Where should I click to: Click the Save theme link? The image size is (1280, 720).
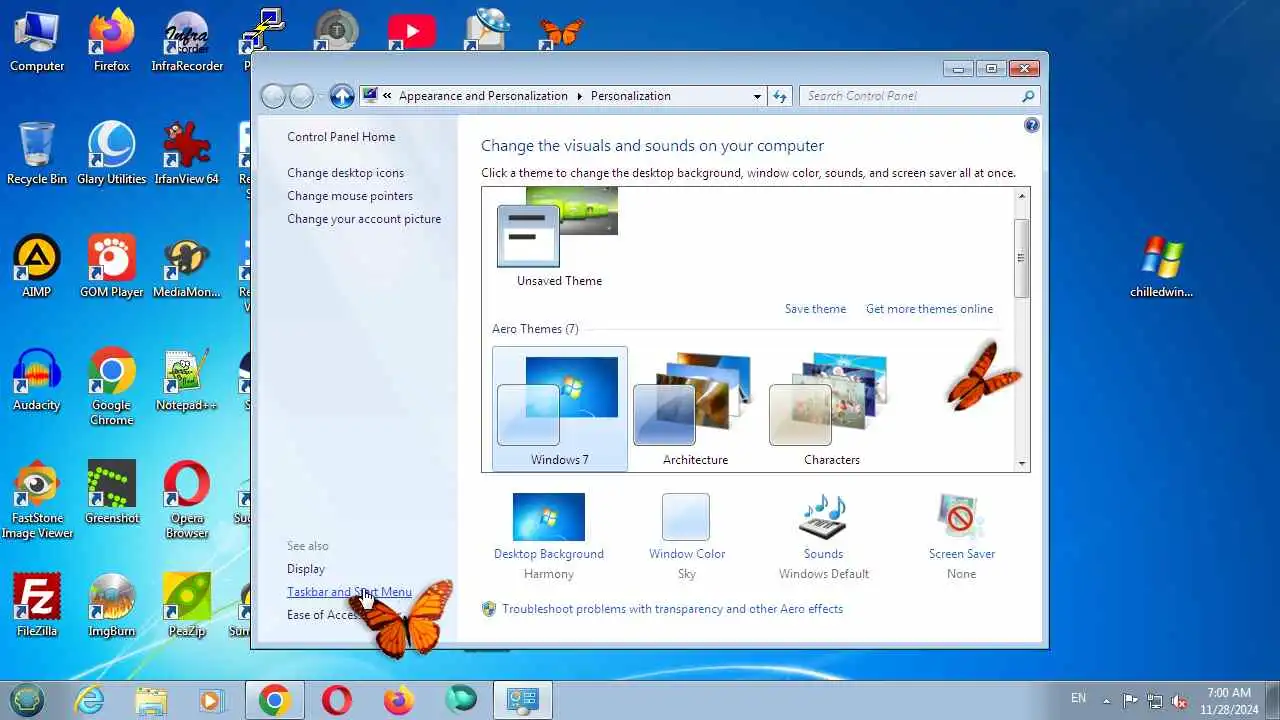(815, 309)
